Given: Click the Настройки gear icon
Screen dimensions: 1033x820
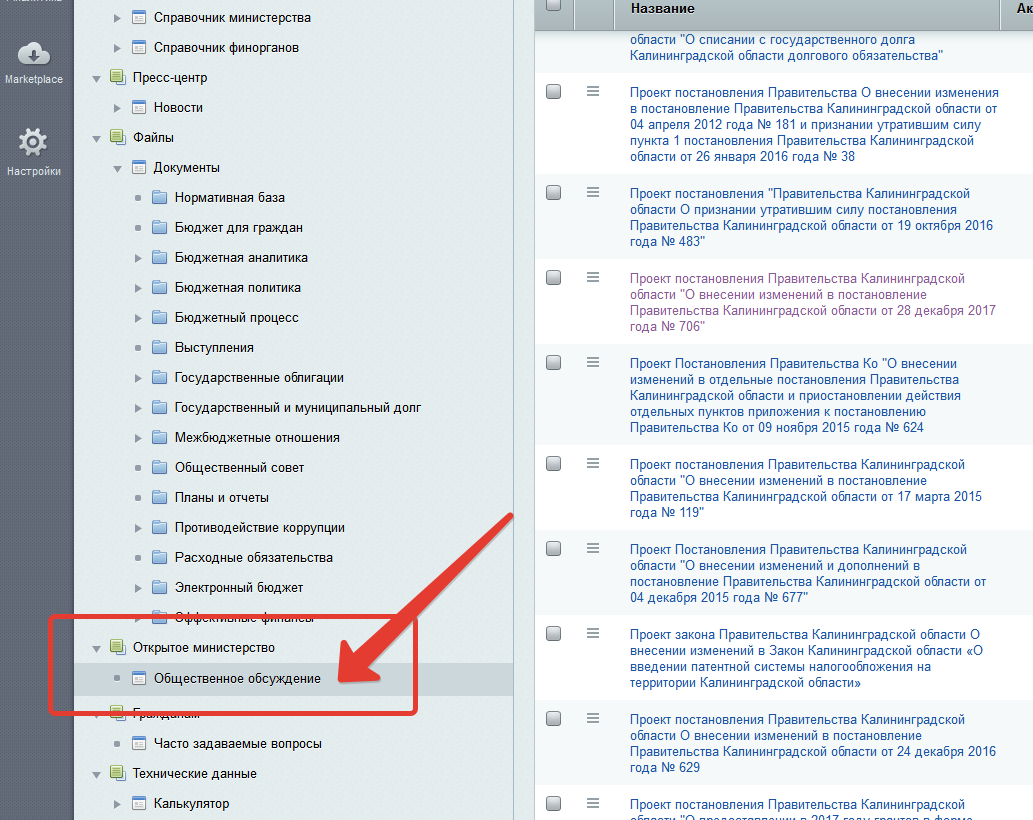Looking at the screenshot, I should 33,143.
